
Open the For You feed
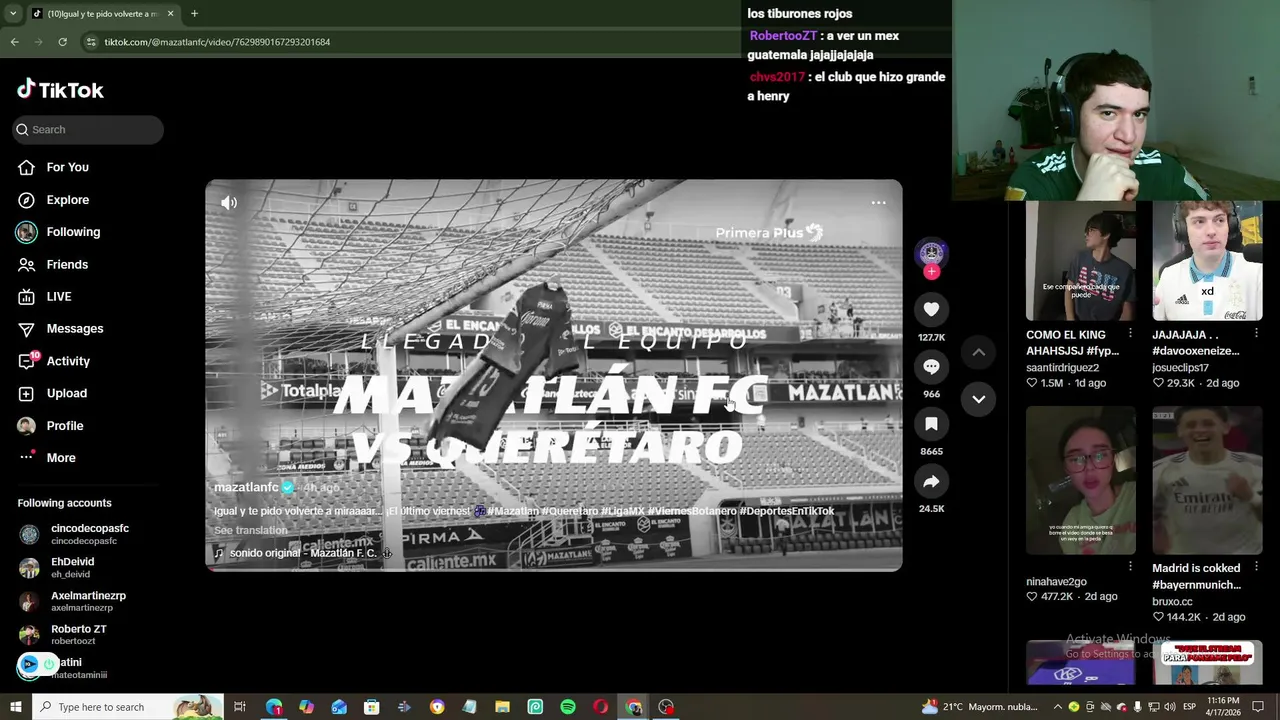pos(53,167)
